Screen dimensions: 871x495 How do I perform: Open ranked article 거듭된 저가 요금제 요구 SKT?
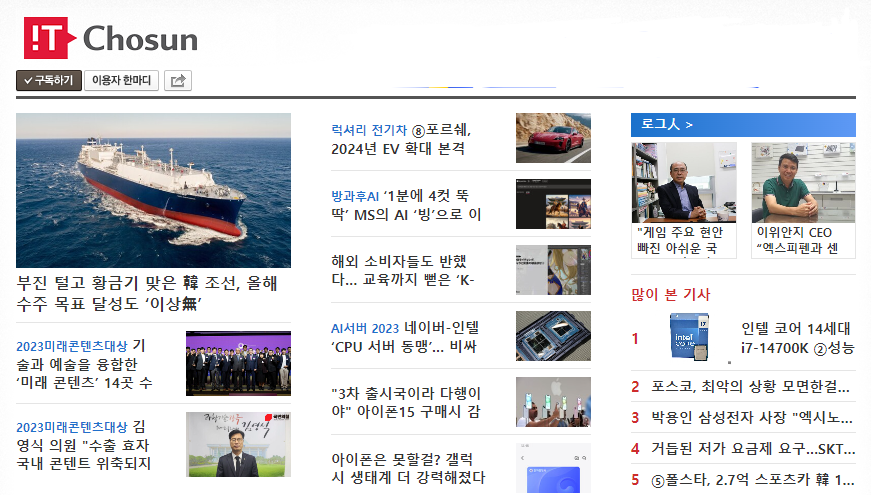(753, 449)
